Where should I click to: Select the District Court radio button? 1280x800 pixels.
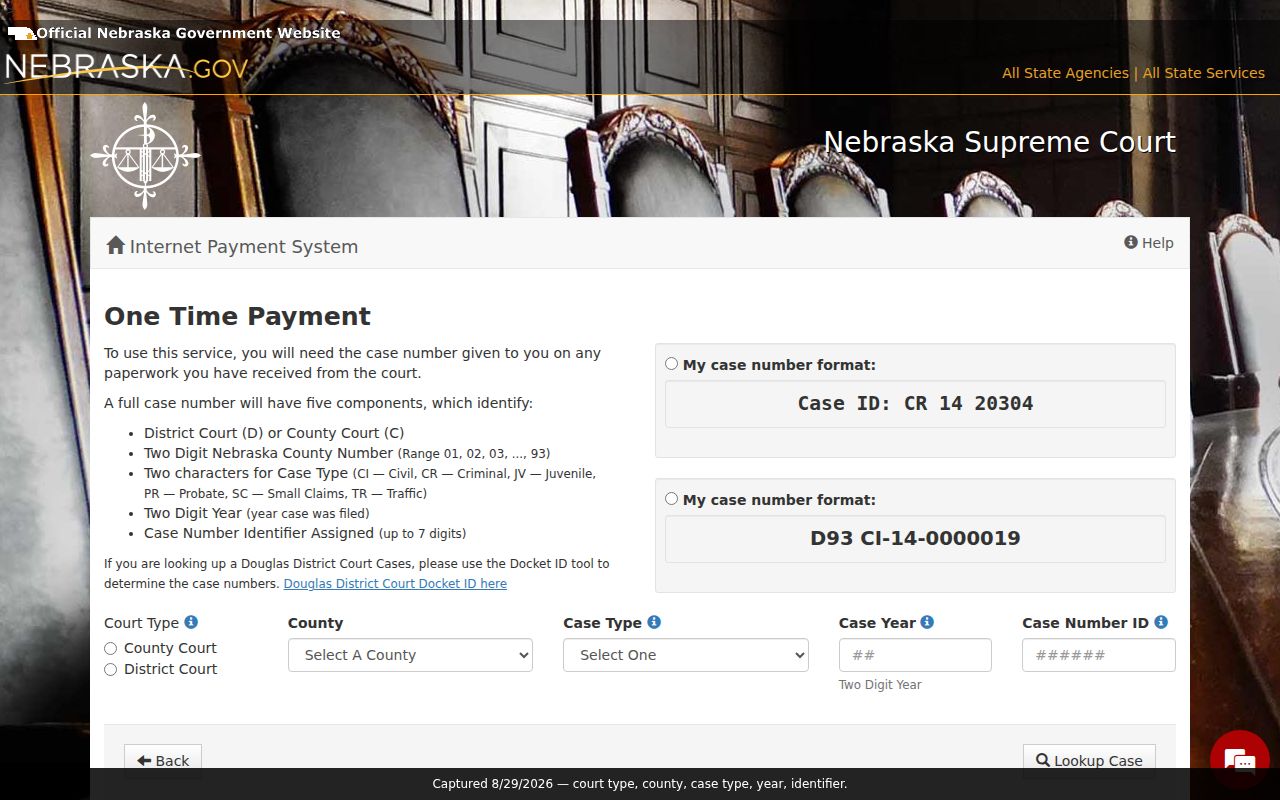111,670
